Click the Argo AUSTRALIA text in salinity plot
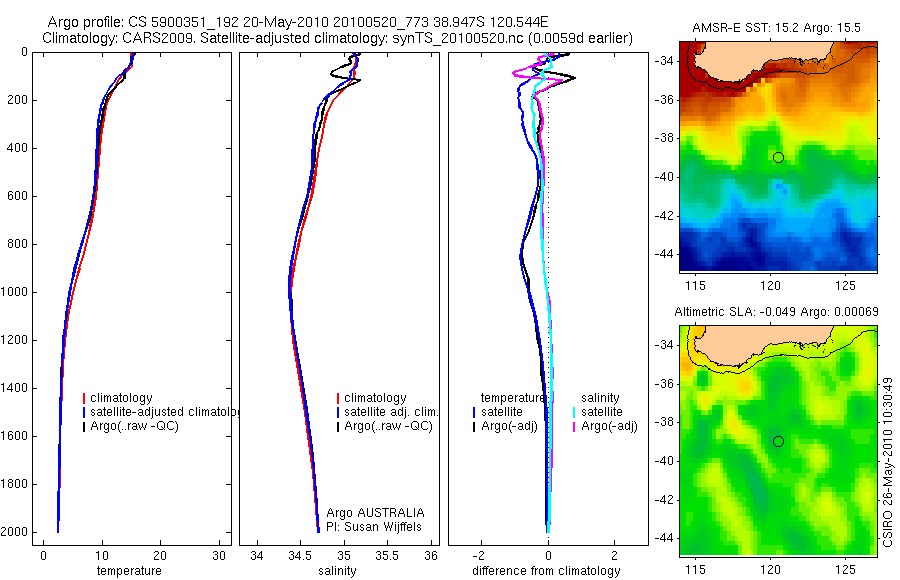 375,513
